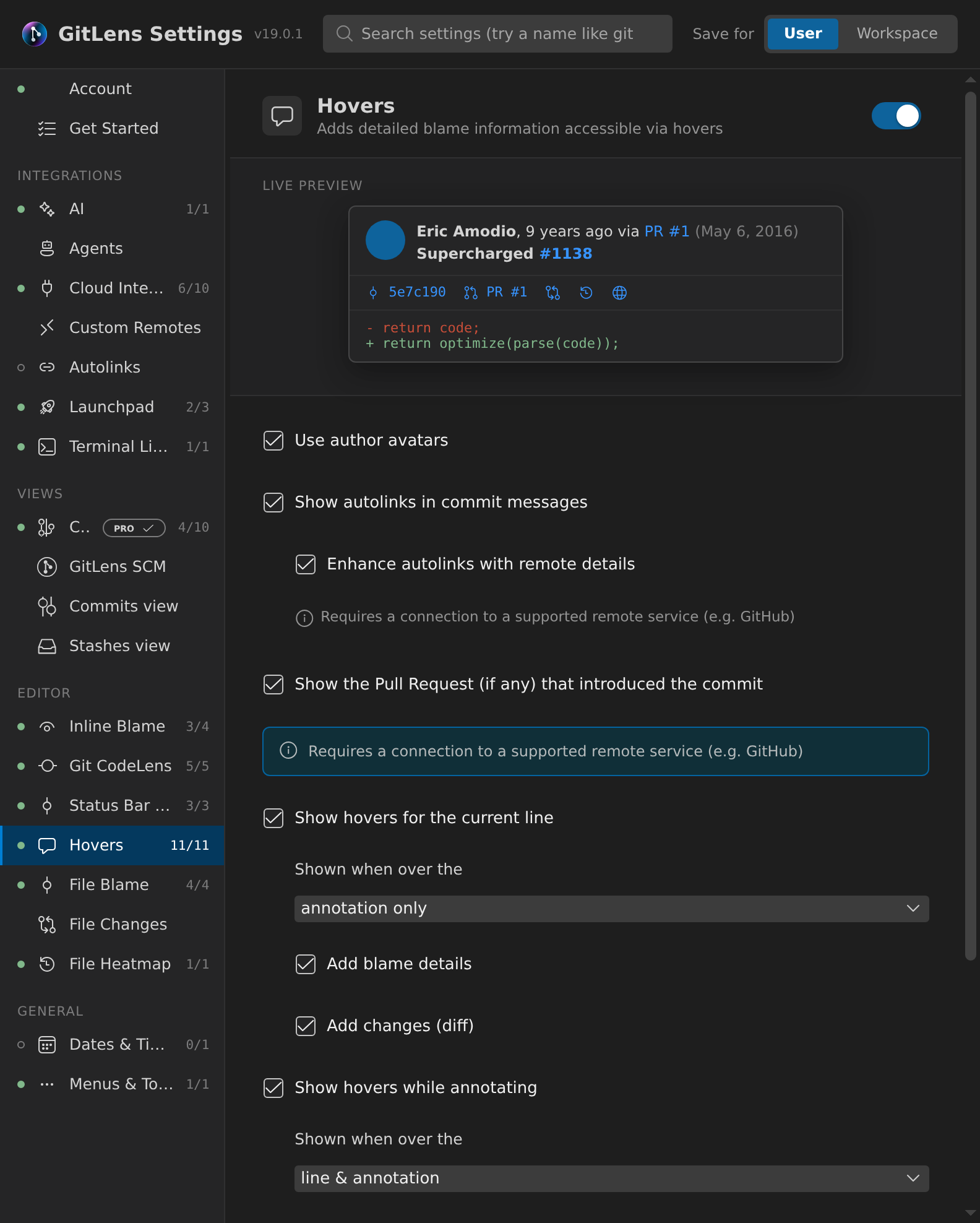Open Commits view settings
Viewport: 980px width, 1223px height.
coord(113,606)
